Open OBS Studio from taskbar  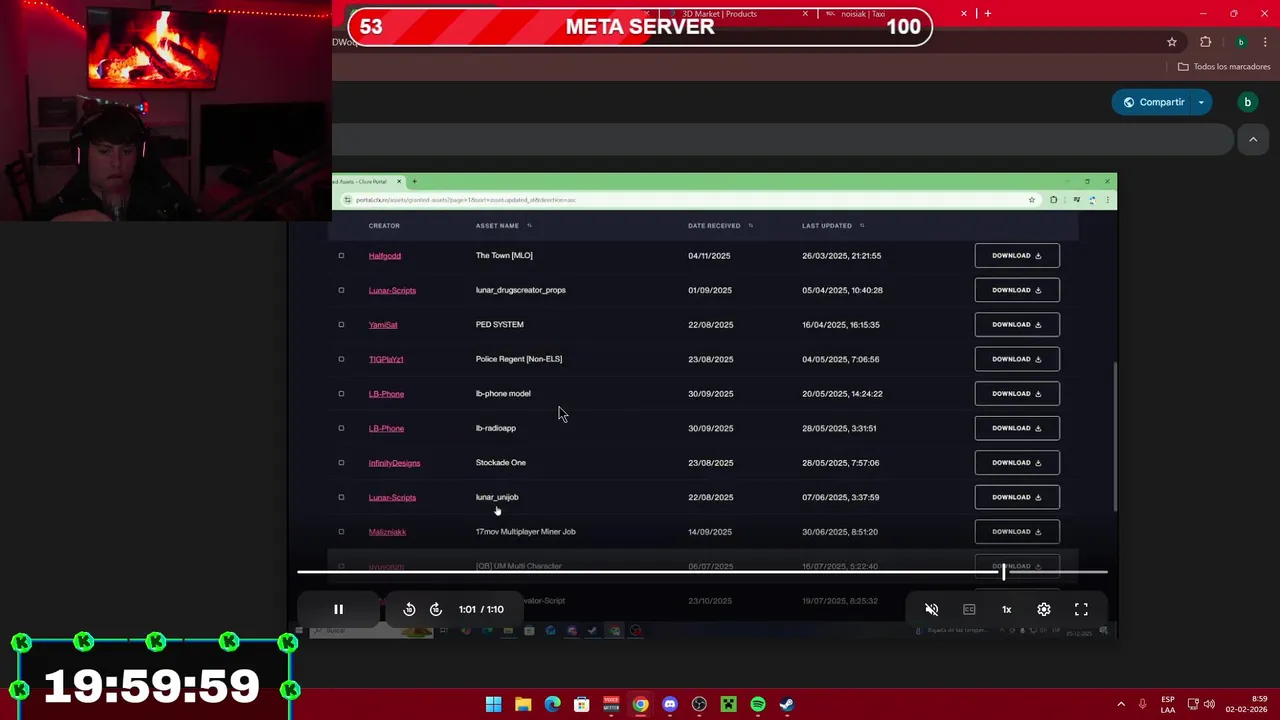699,704
